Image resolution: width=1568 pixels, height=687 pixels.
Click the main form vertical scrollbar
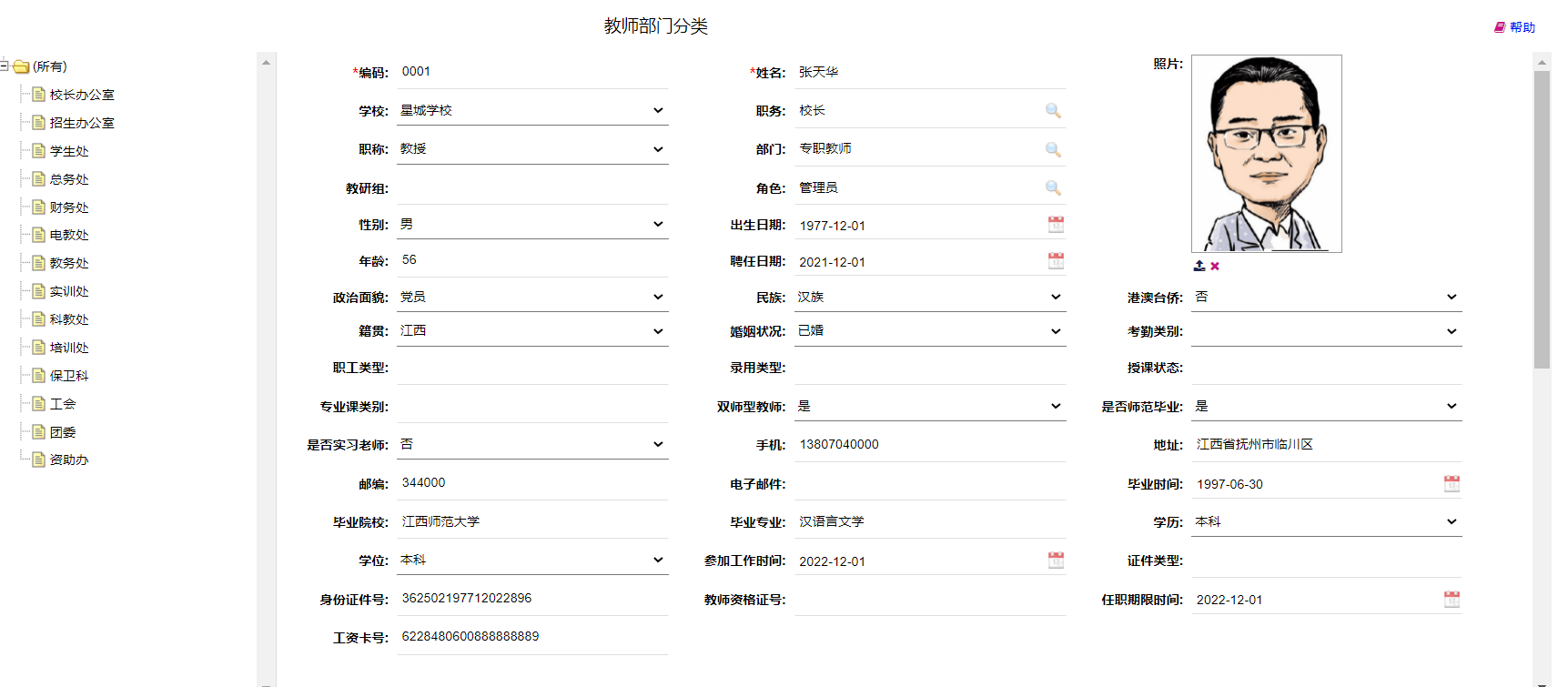pos(1542,218)
